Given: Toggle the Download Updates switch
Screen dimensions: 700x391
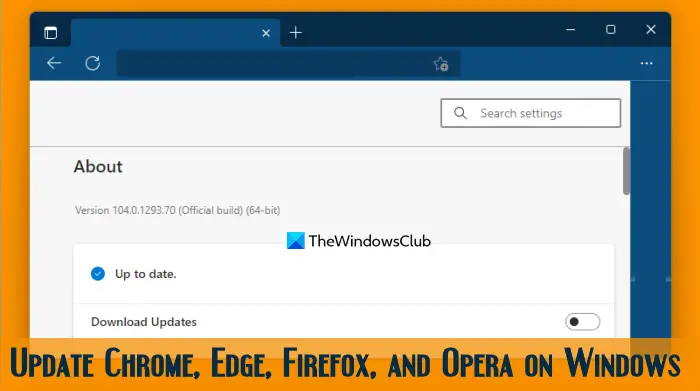Looking at the screenshot, I should pos(582,321).
